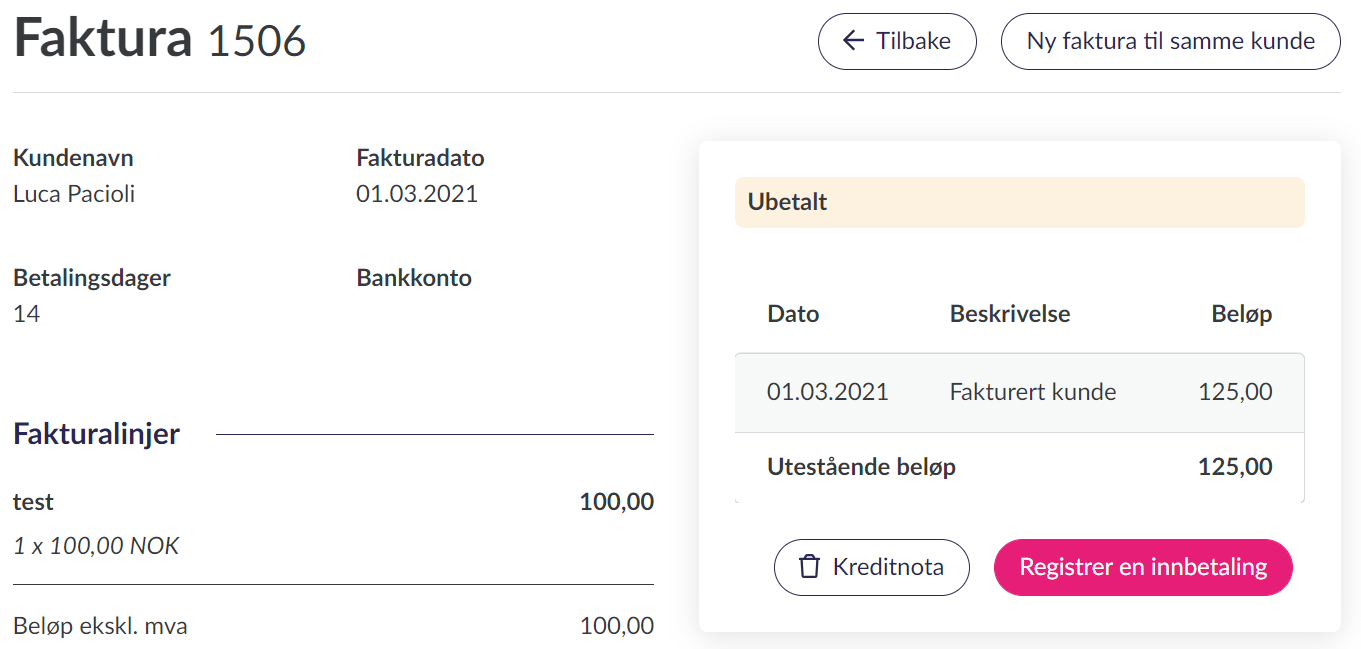
Task: Create Ny faktura til samme kunde
Action: 1170,41
